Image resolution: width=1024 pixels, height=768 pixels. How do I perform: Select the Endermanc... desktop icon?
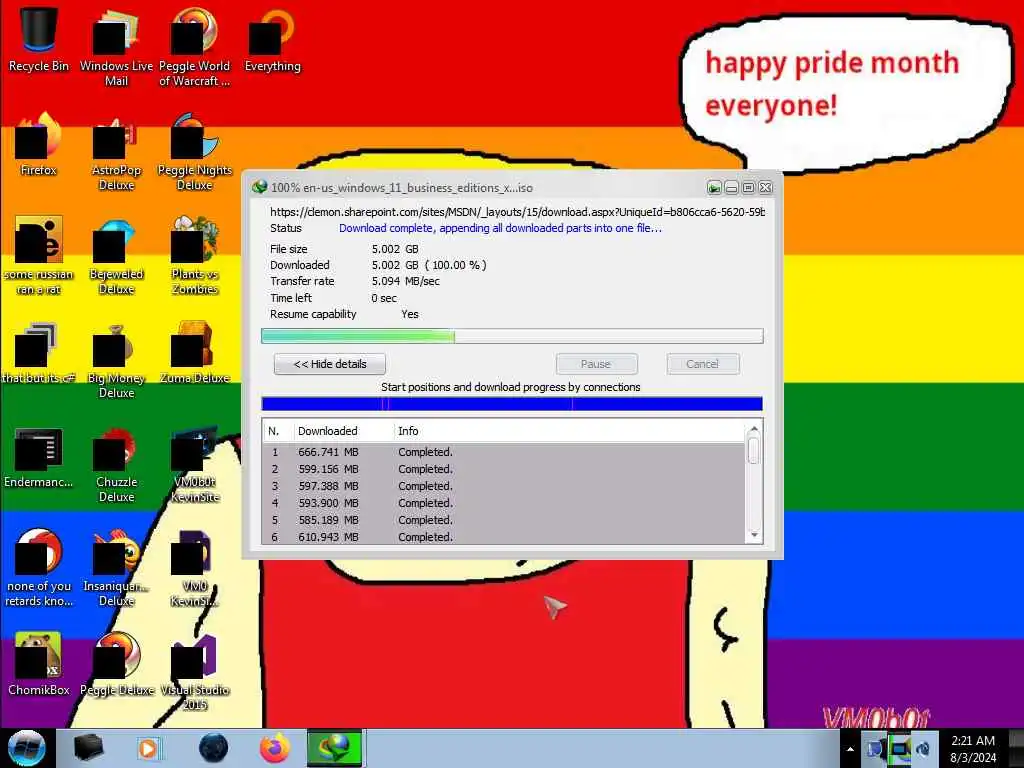coord(39,457)
